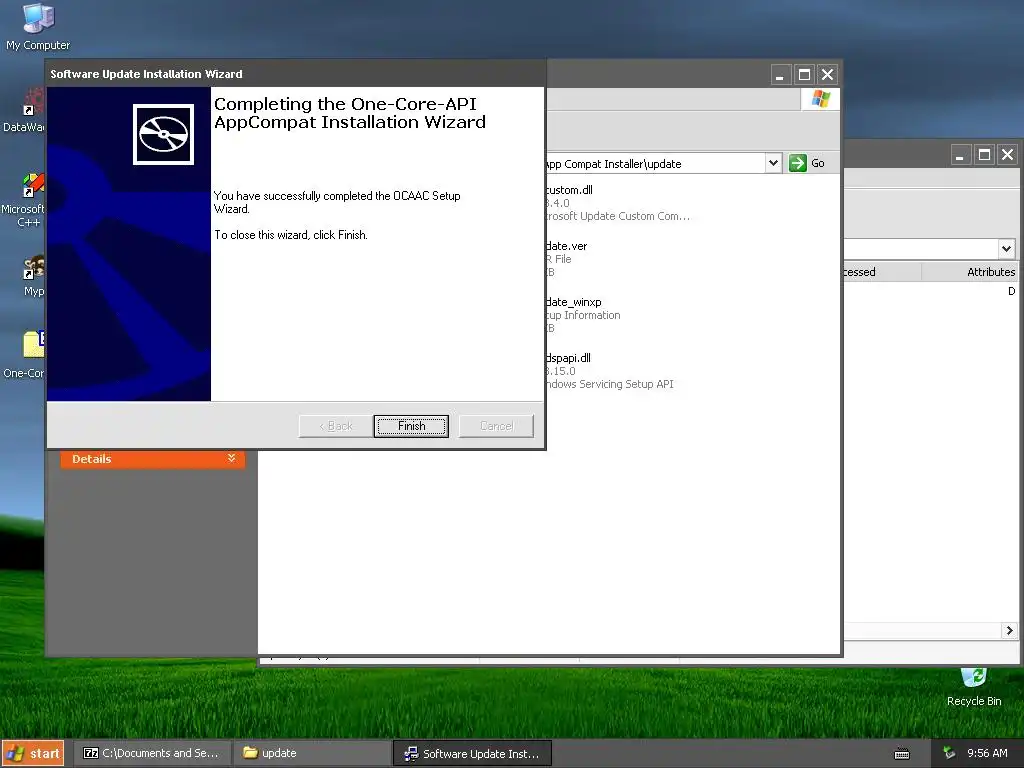Open the dropdown in the 7-Zip window
This screenshot has height=768, width=1024.
pyautogui.click(x=1006, y=248)
